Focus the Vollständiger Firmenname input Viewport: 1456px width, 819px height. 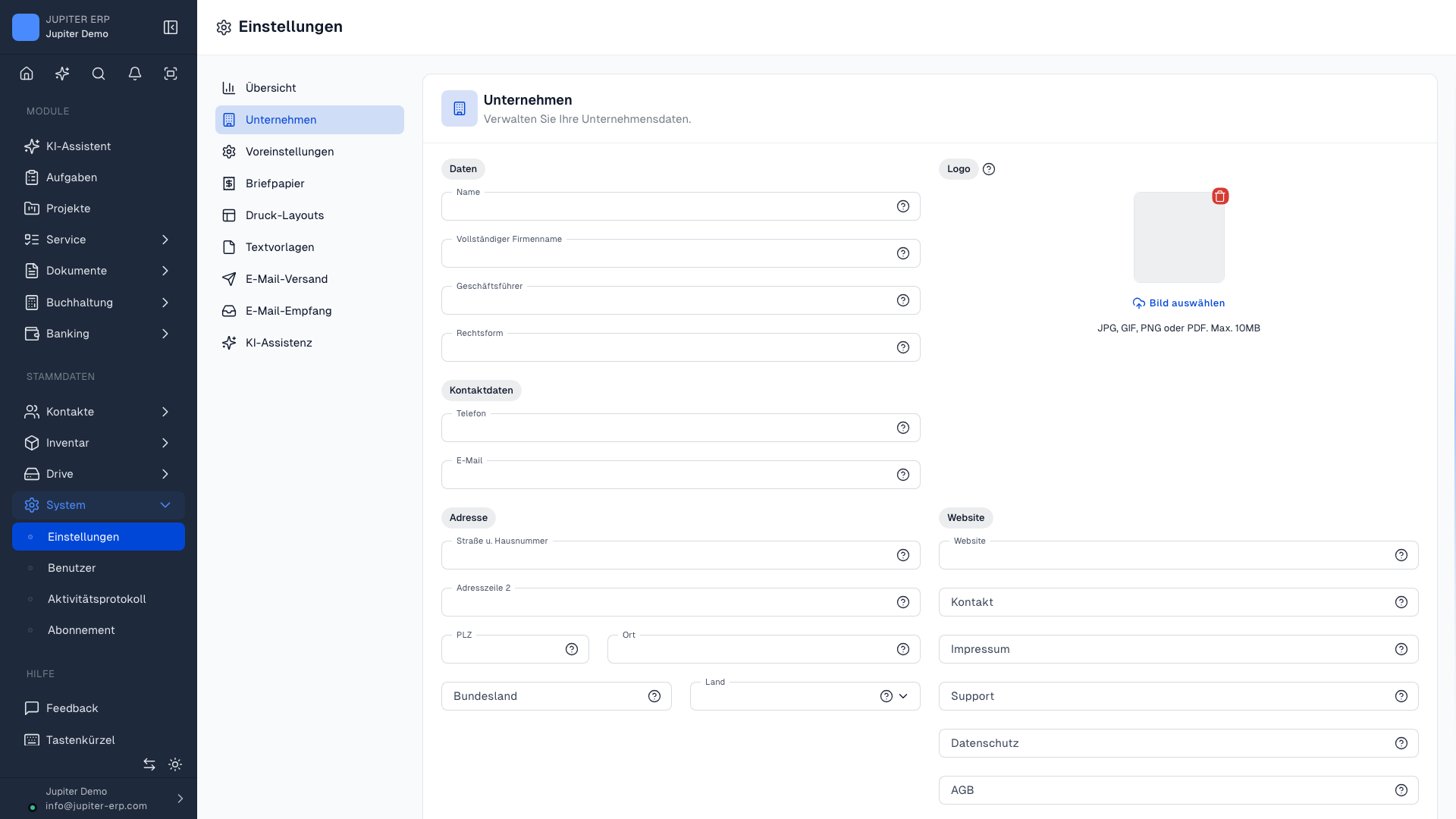[x=681, y=253]
